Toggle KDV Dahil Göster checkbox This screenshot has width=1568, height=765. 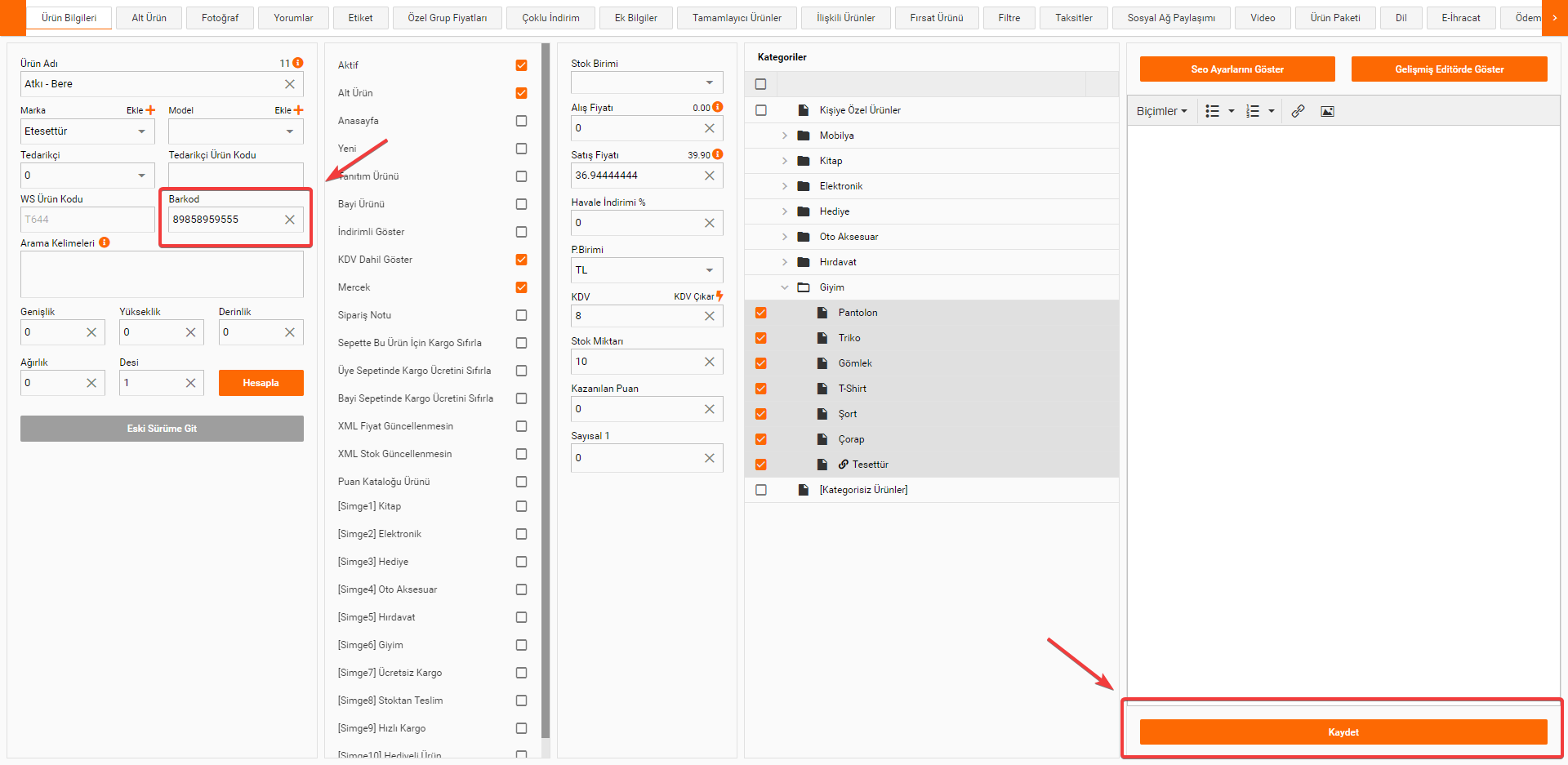521,260
